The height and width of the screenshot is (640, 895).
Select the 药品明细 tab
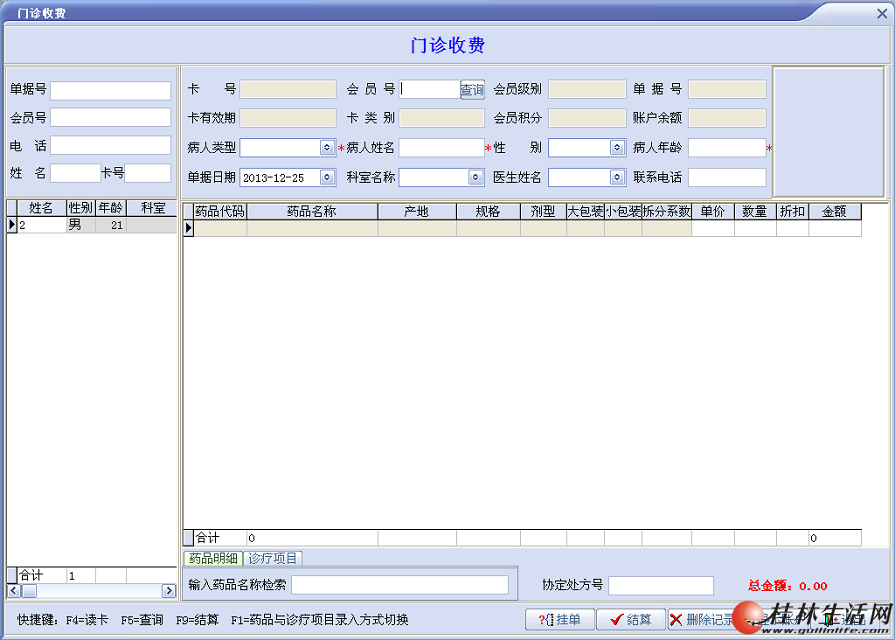click(213, 558)
